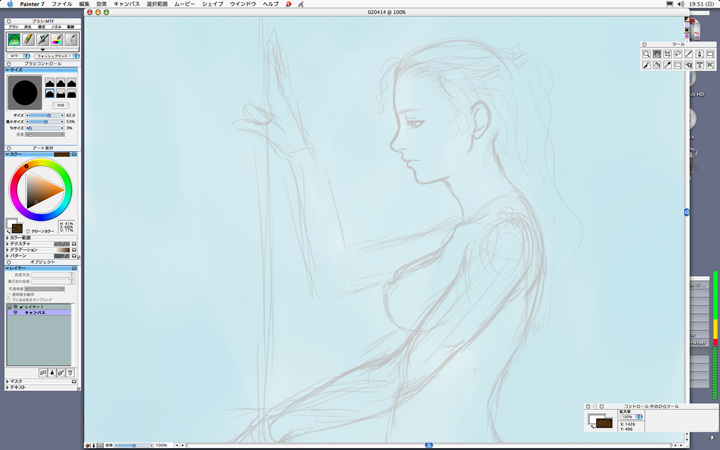Viewport: 720px width, 450px height.
Task: Enable 透明度を維持 checkbox in layers
Action: 10,294
